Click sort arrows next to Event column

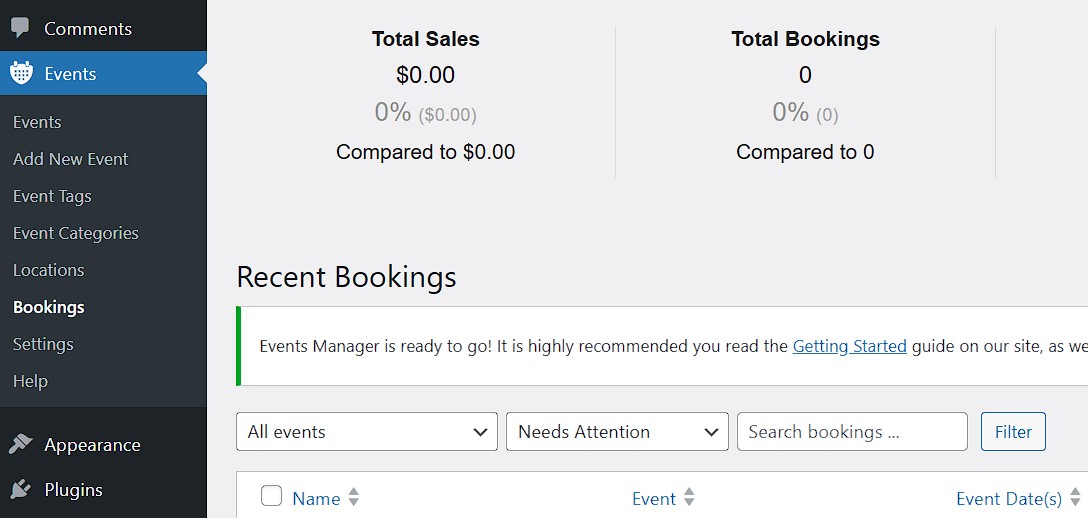tap(689, 498)
